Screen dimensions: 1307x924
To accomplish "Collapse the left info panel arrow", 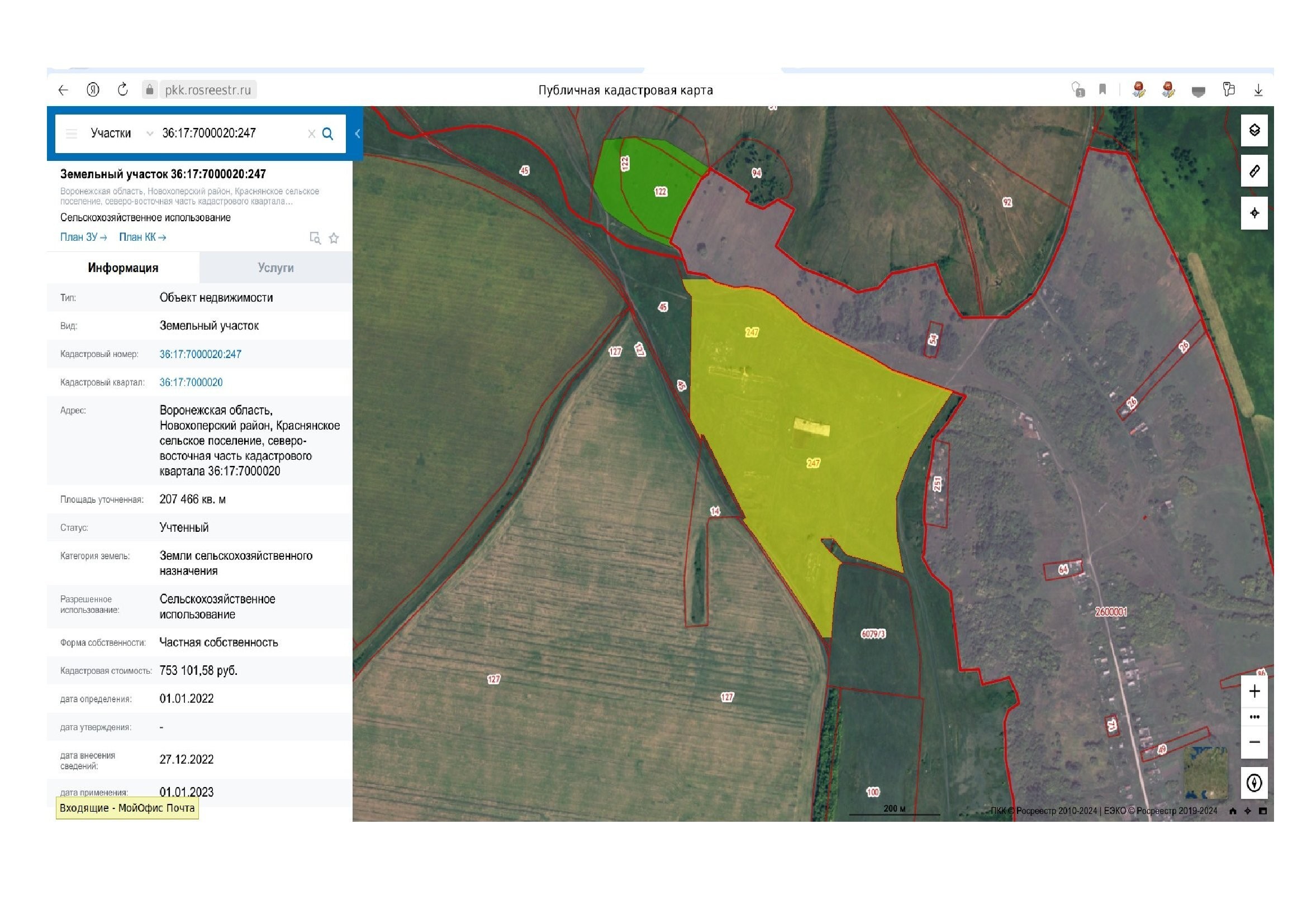I will tap(358, 134).
